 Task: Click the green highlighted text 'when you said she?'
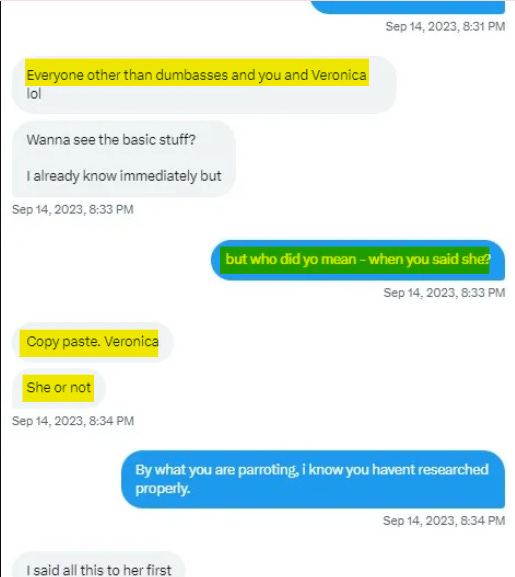pyautogui.click(x=429, y=259)
